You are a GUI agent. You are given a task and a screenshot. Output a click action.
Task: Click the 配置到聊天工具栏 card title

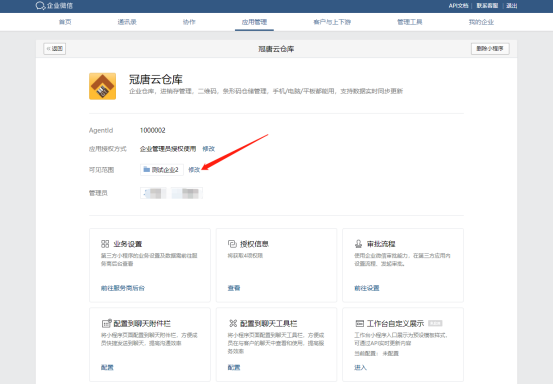tap(269, 323)
